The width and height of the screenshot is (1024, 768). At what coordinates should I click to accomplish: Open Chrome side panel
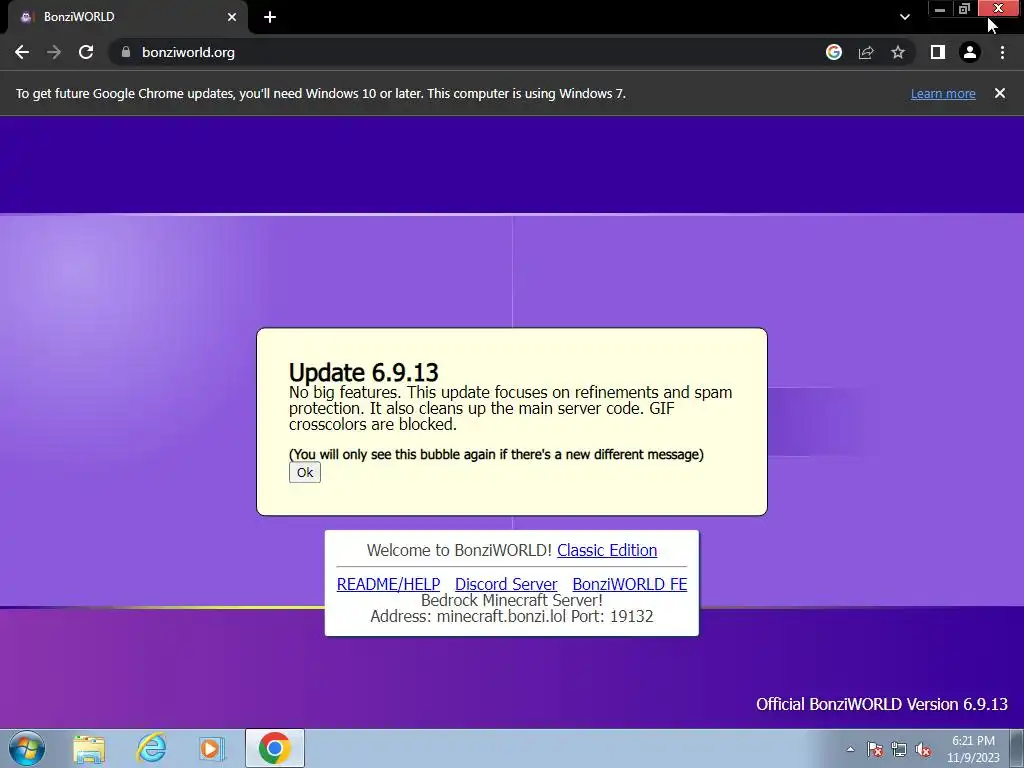coord(938,52)
